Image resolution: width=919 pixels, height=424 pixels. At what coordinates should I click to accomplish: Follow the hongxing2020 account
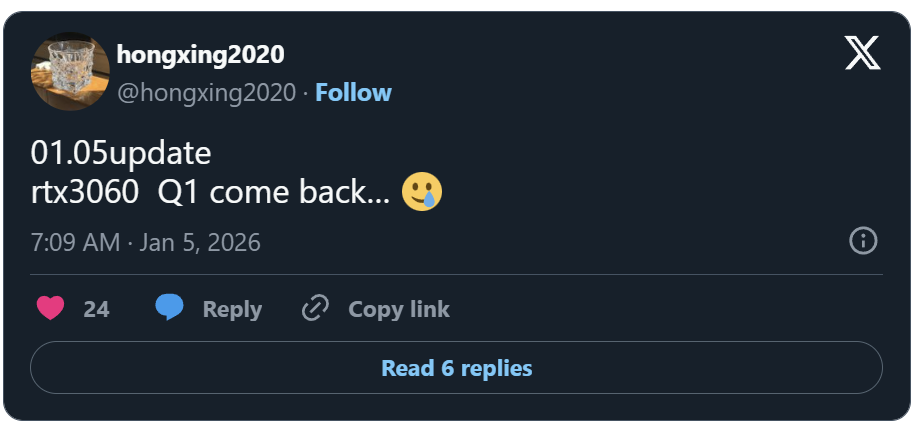click(x=354, y=93)
